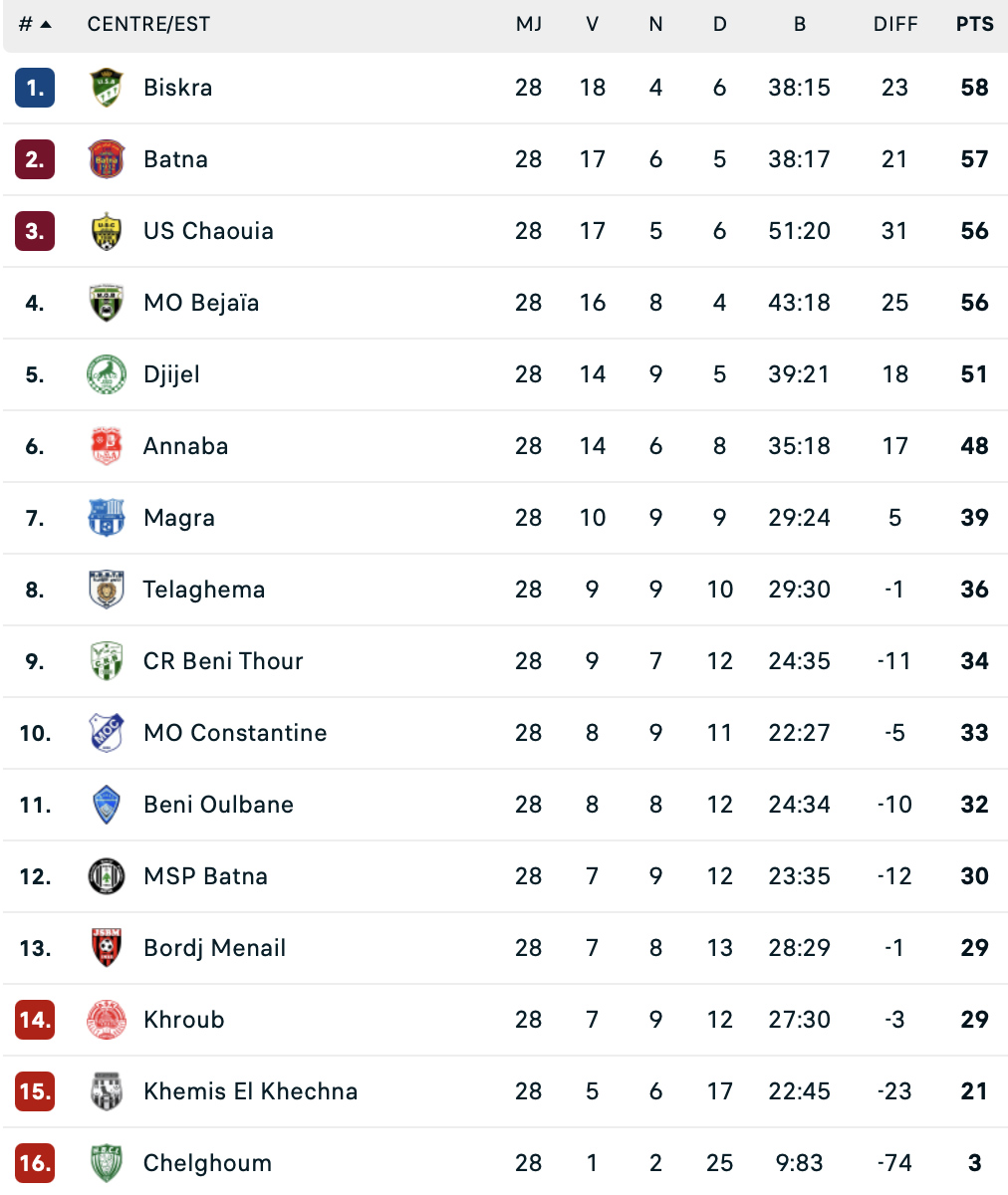
Task: Open the Bordj Menail club crest
Action: click(x=107, y=948)
